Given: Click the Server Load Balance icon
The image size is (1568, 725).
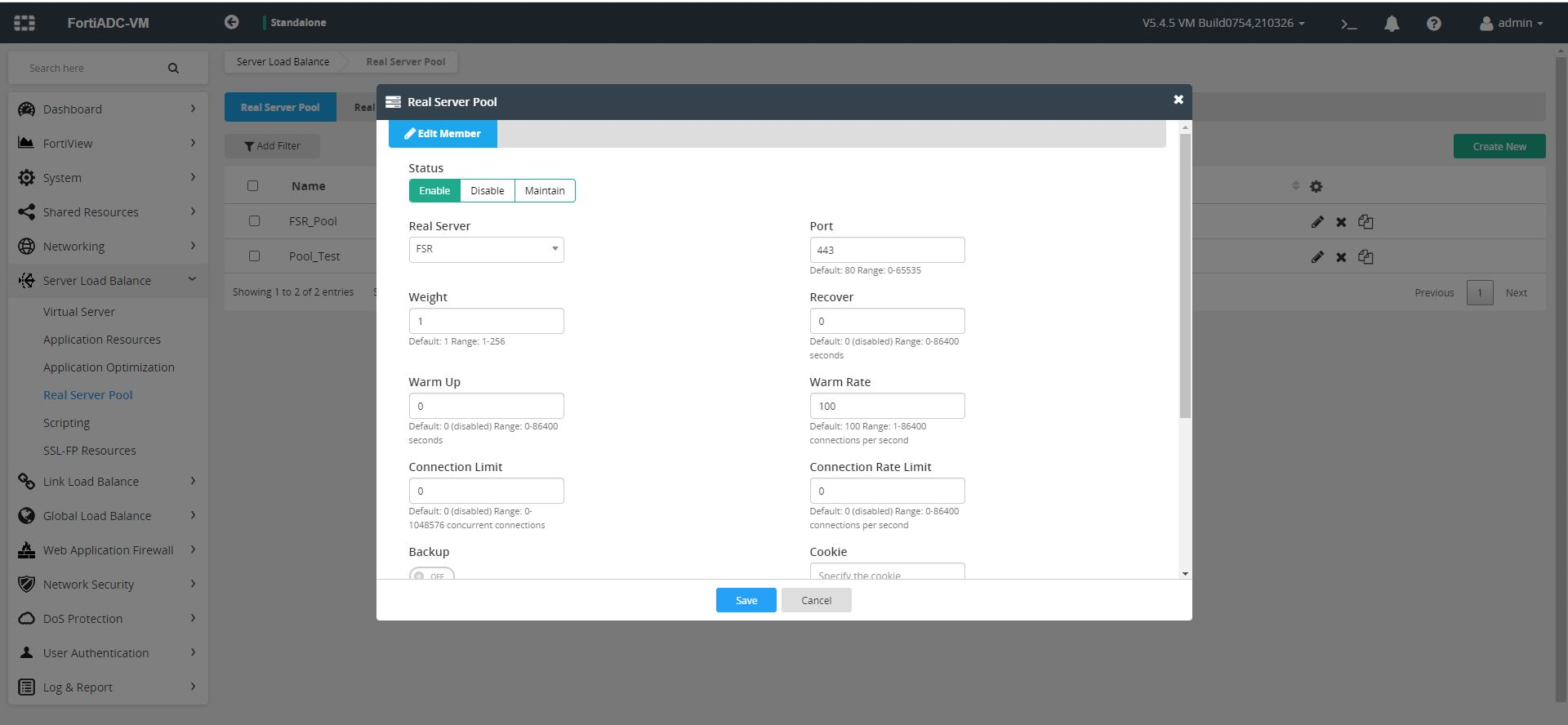Looking at the screenshot, I should click(27, 280).
